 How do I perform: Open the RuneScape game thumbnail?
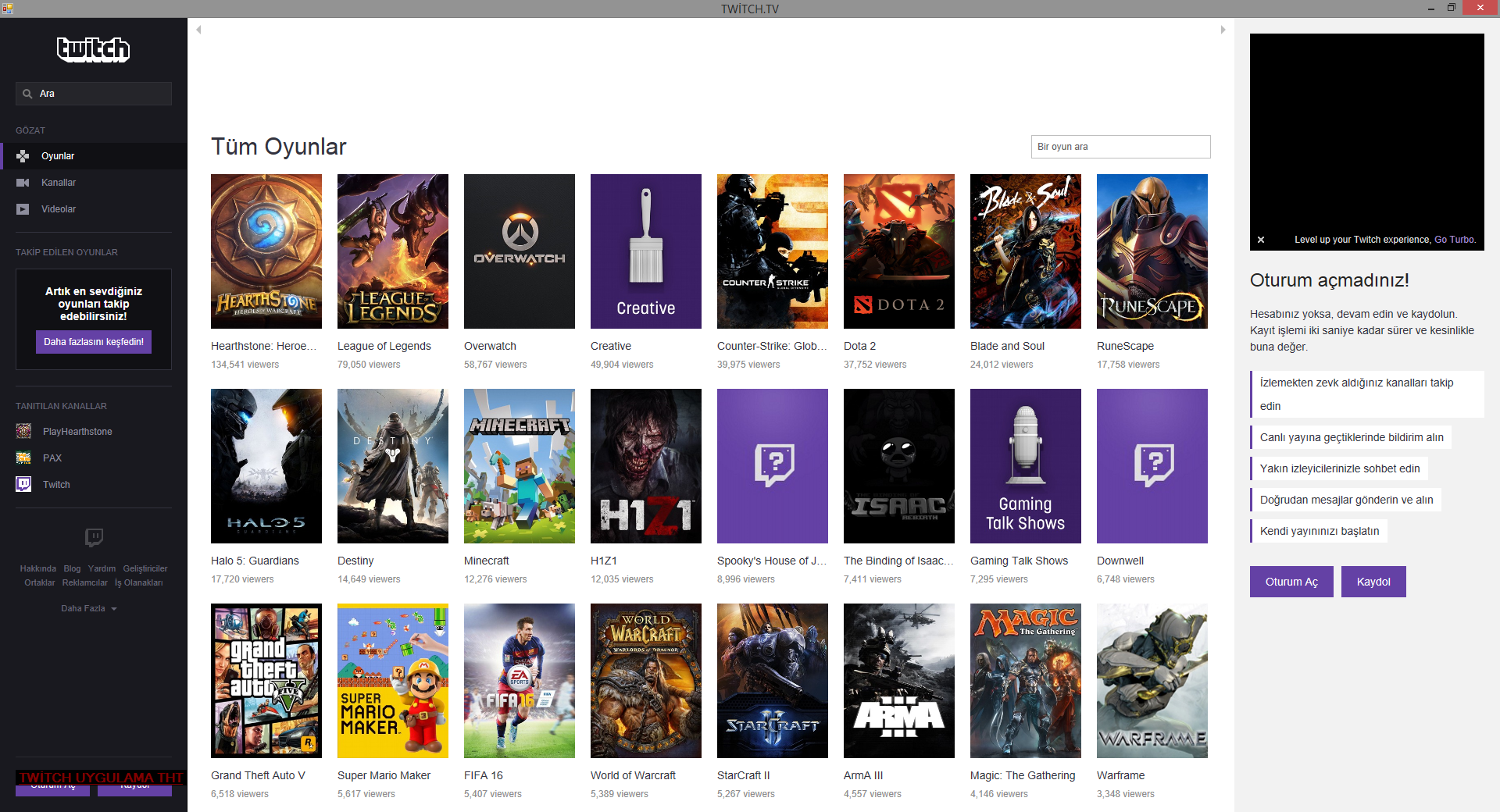pyautogui.click(x=1152, y=251)
